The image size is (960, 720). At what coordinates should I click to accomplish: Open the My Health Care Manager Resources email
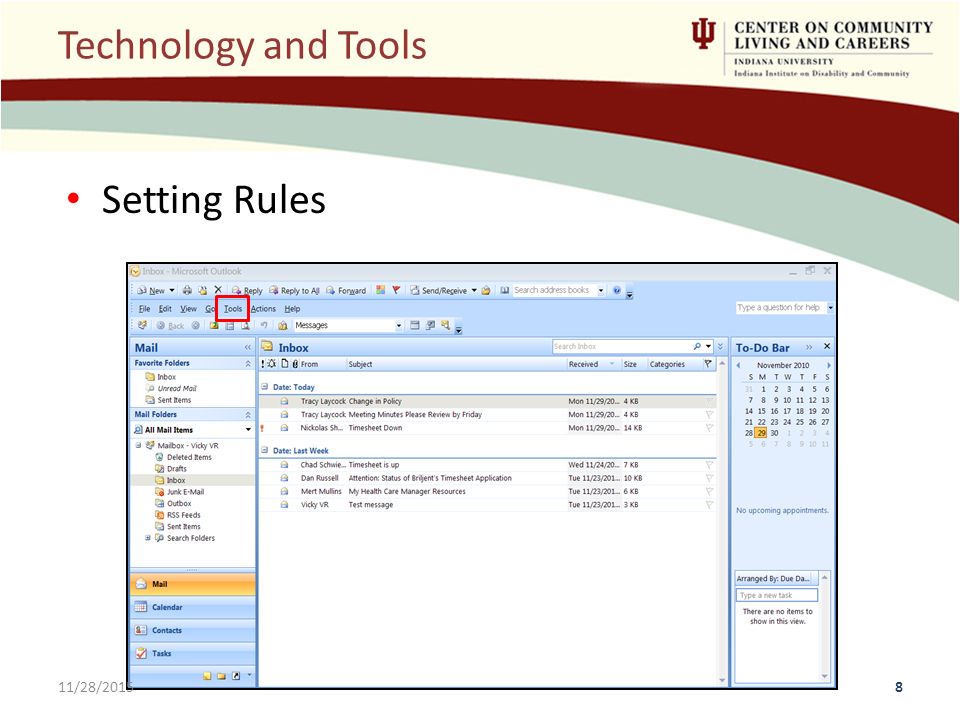487,492
